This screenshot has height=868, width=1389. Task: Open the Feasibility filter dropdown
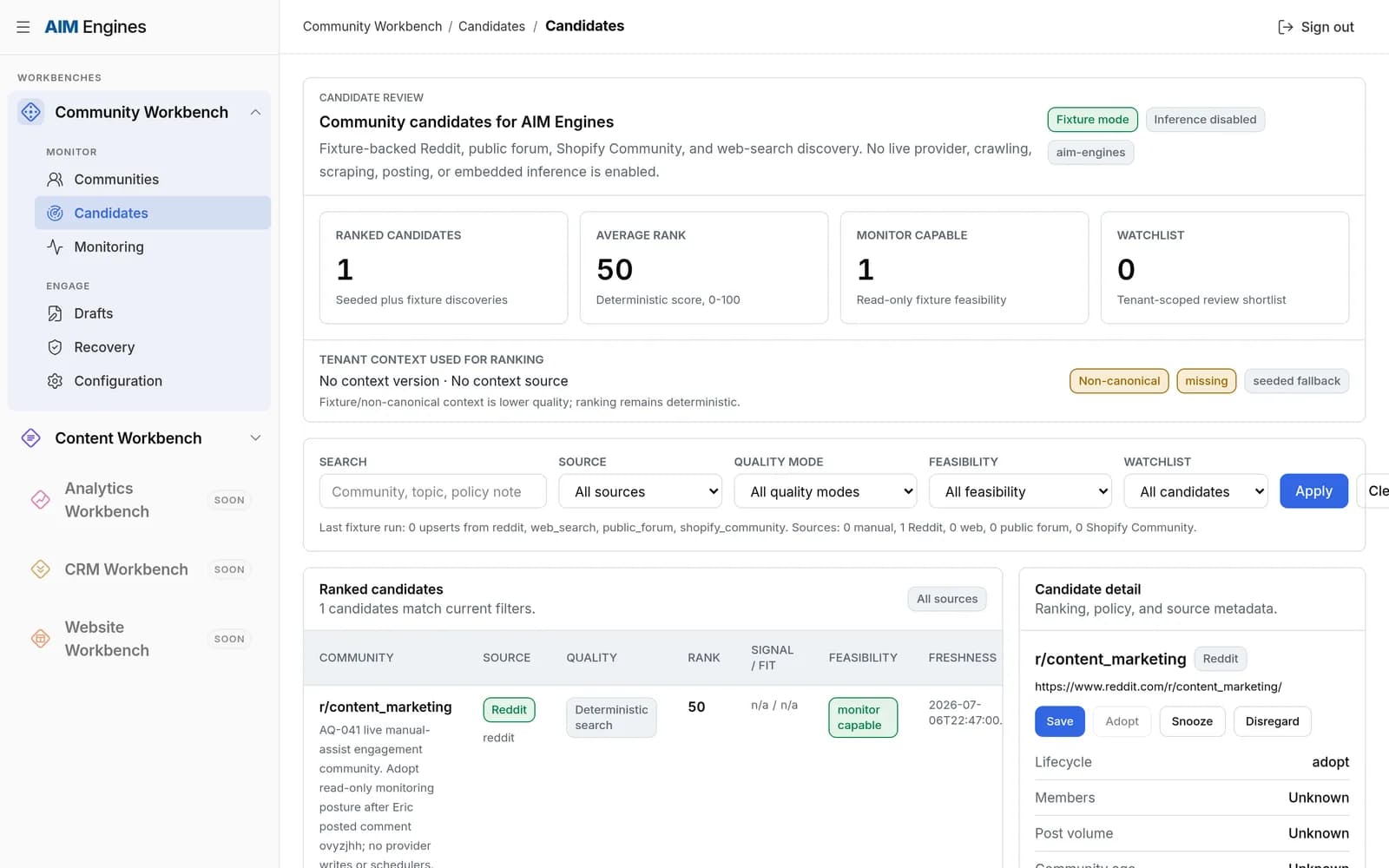(x=1020, y=491)
